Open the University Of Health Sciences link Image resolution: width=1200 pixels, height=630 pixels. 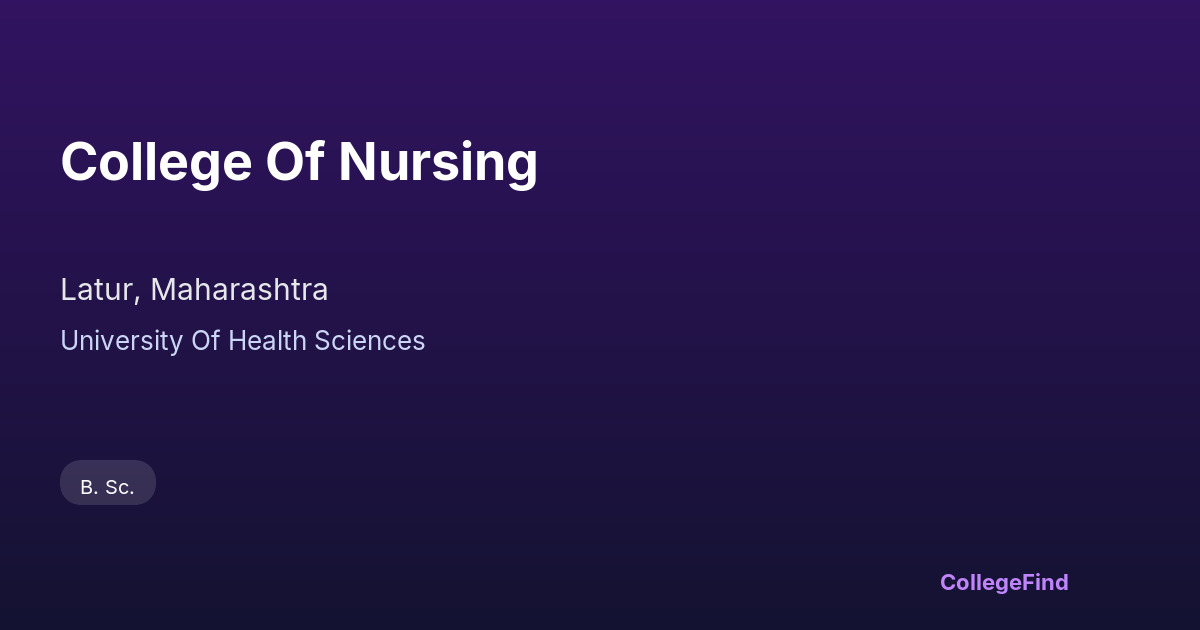pos(242,341)
